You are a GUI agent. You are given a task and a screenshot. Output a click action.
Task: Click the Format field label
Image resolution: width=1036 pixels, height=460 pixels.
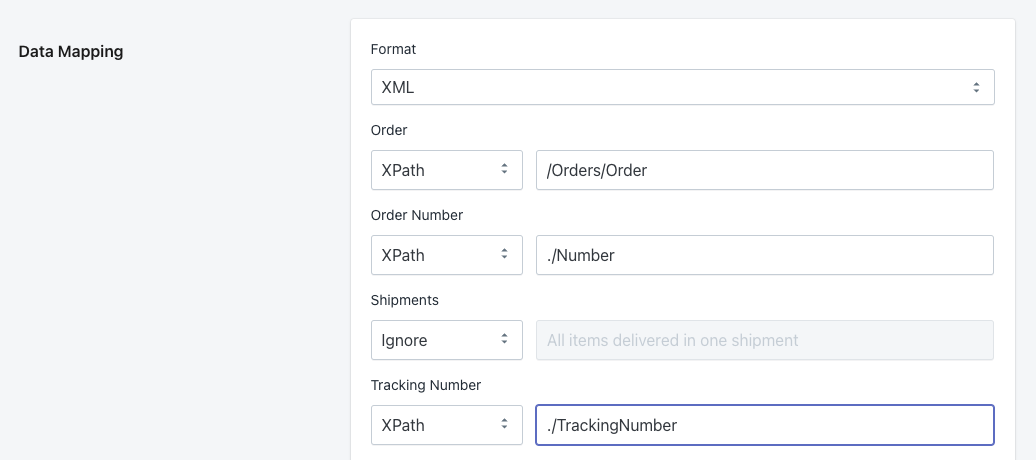click(x=393, y=48)
